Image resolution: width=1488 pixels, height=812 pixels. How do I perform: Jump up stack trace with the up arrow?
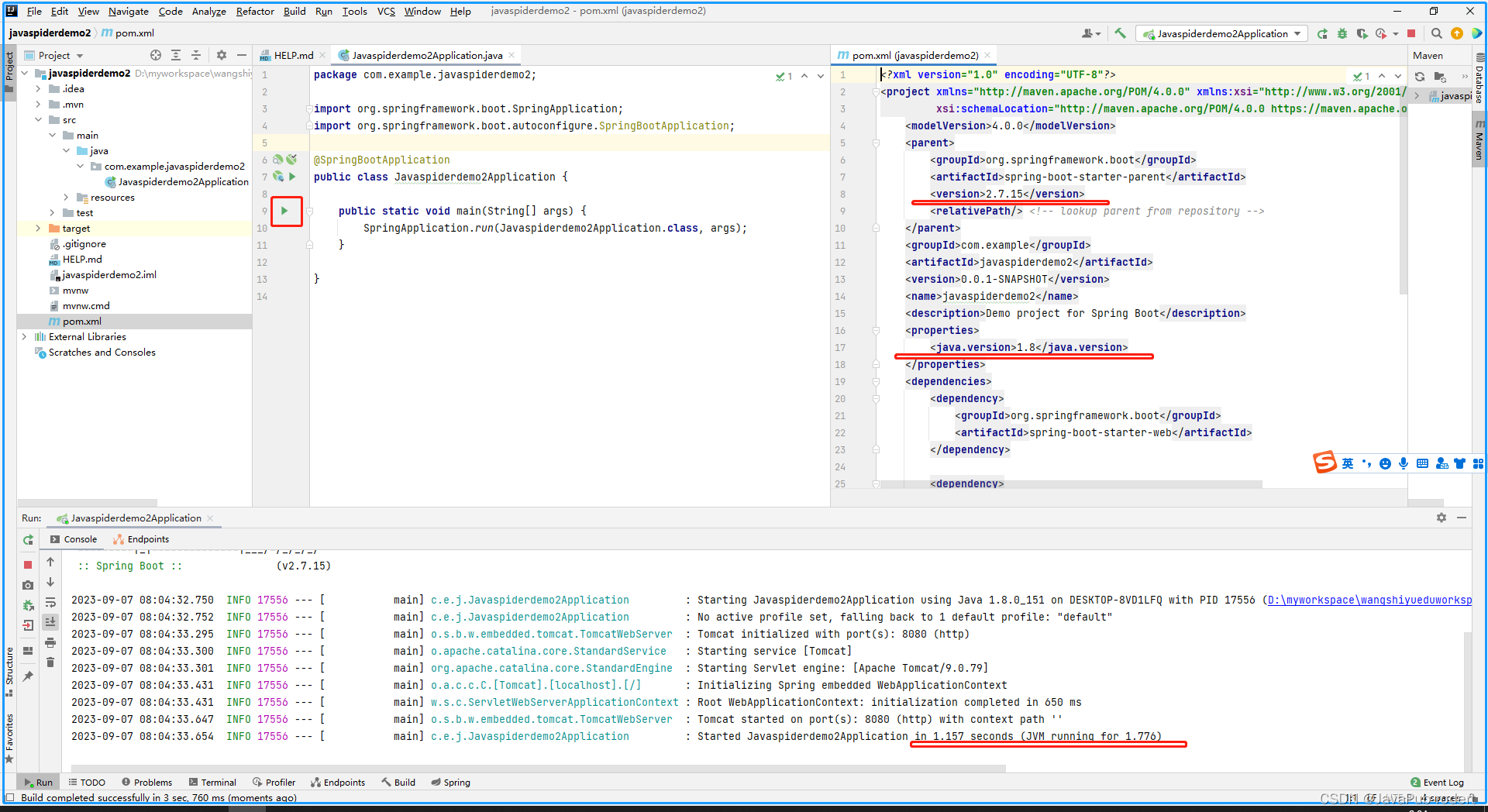50,562
